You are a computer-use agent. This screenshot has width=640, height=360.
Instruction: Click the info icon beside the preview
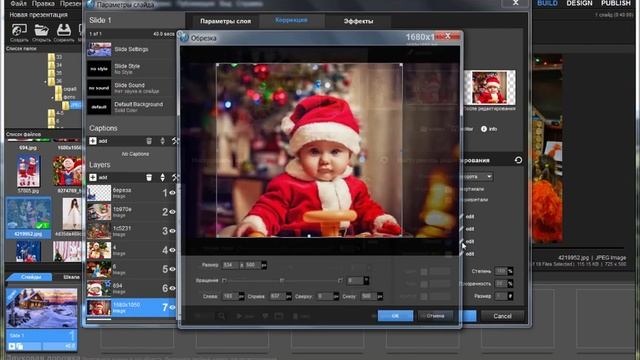tap(484, 129)
